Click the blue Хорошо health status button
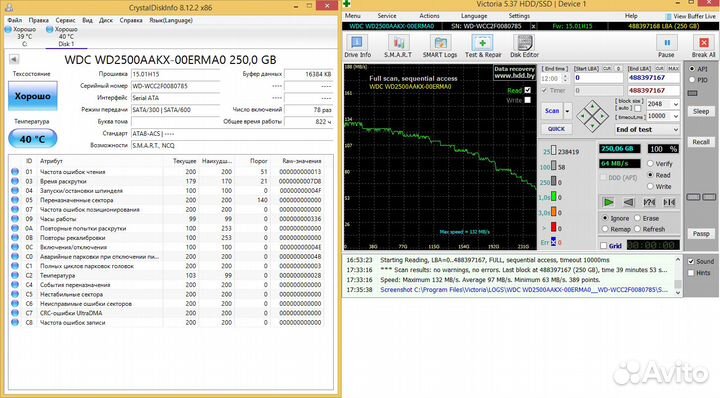 coord(33,96)
